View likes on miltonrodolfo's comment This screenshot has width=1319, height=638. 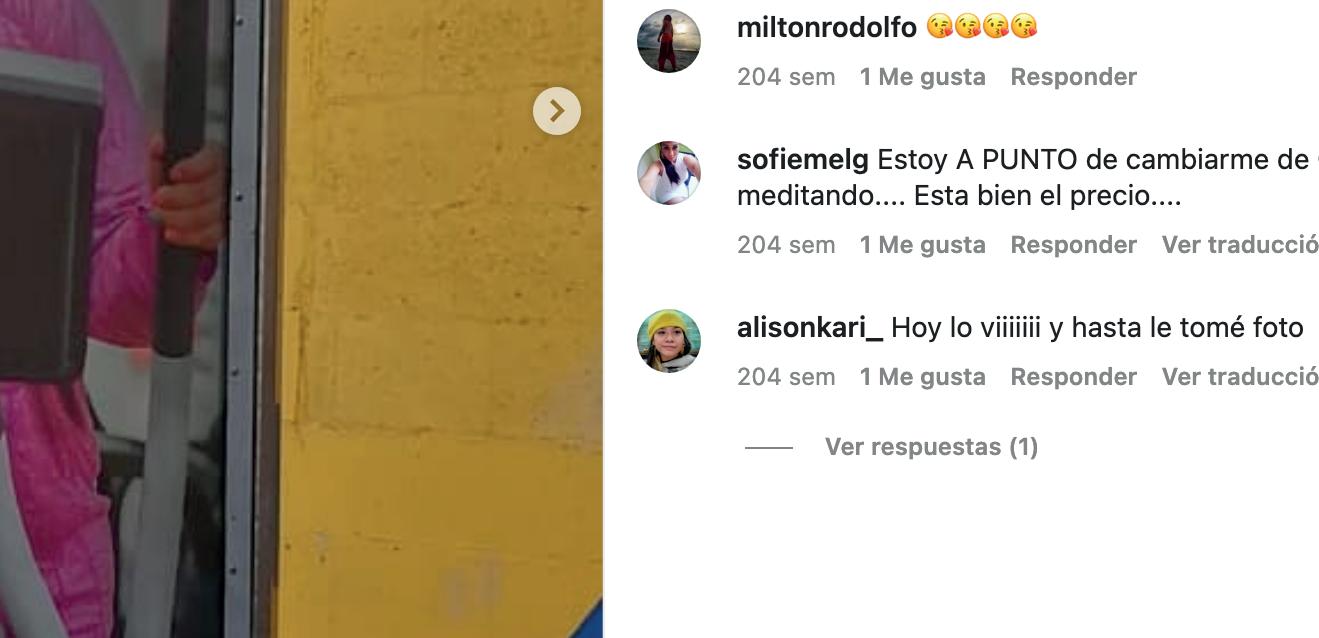922,77
